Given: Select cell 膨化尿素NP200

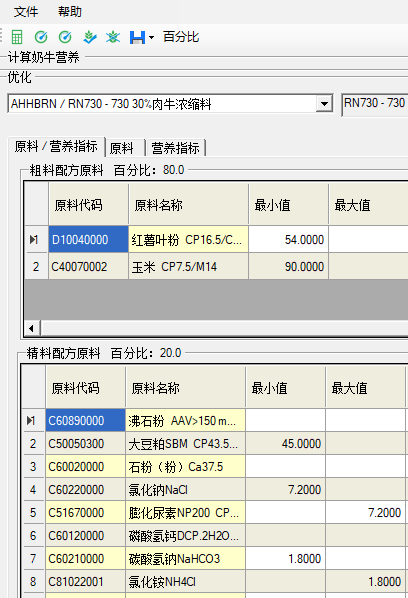Looking at the screenshot, I should [185, 513].
